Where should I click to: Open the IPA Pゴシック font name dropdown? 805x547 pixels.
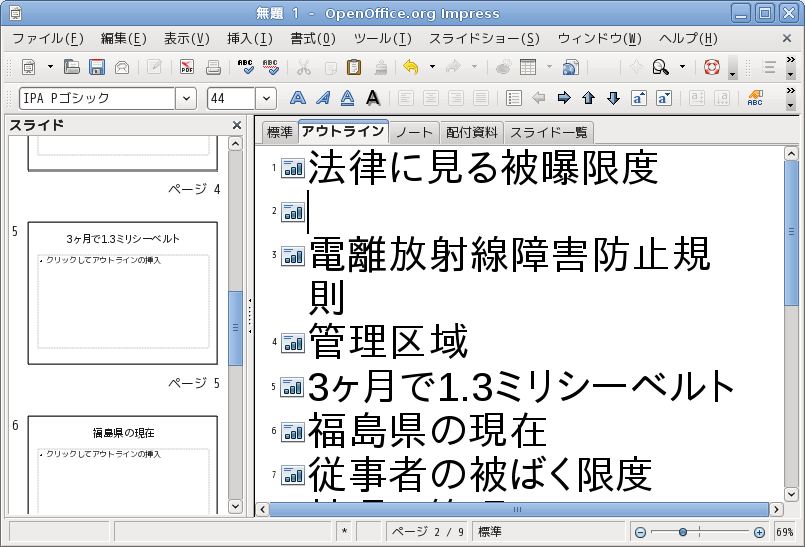[x=186, y=98]
